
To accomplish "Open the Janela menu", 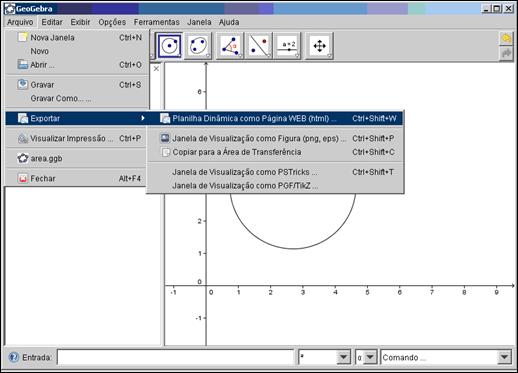I will click(x=199, y=22).
